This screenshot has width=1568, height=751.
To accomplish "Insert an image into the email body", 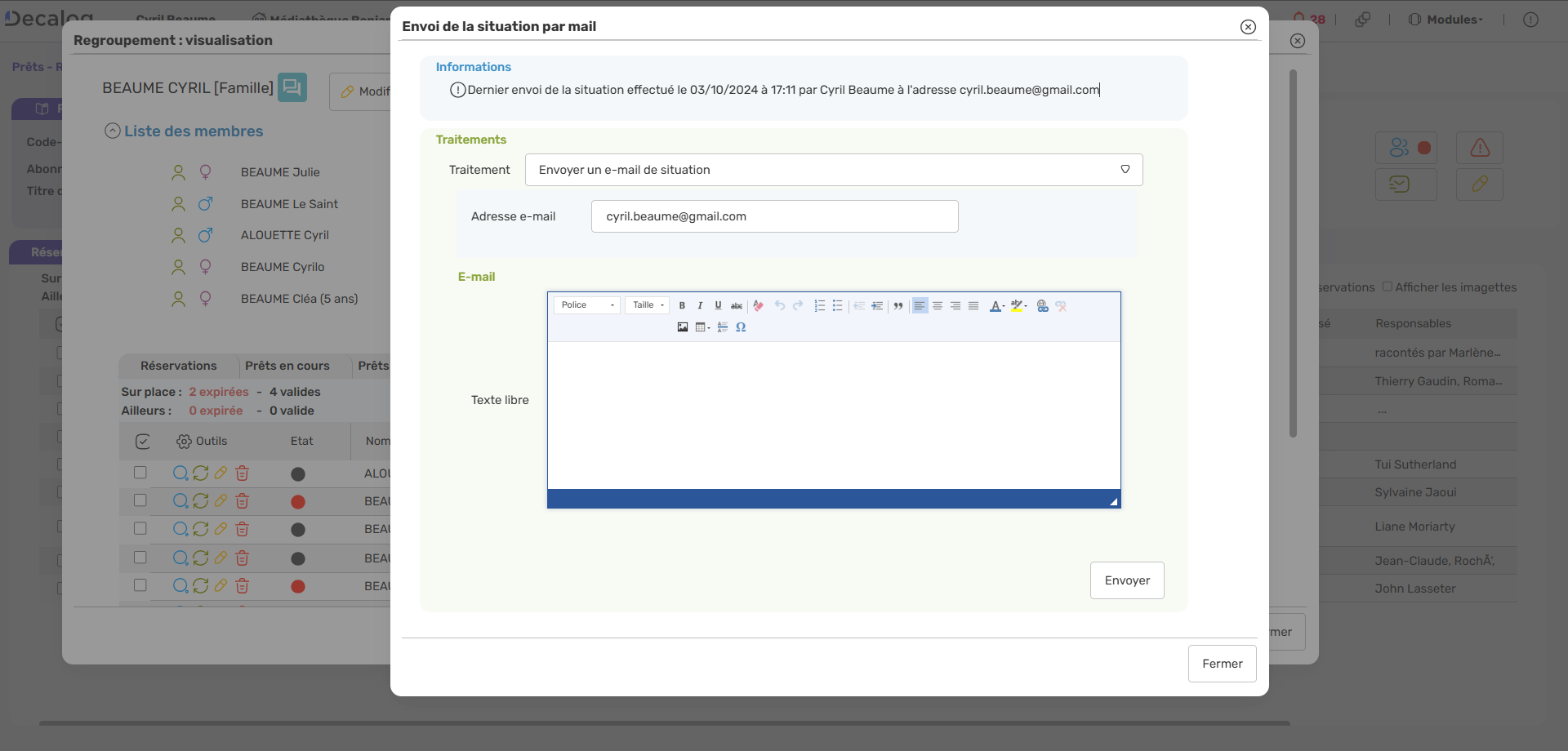I will tap(683, 327).
